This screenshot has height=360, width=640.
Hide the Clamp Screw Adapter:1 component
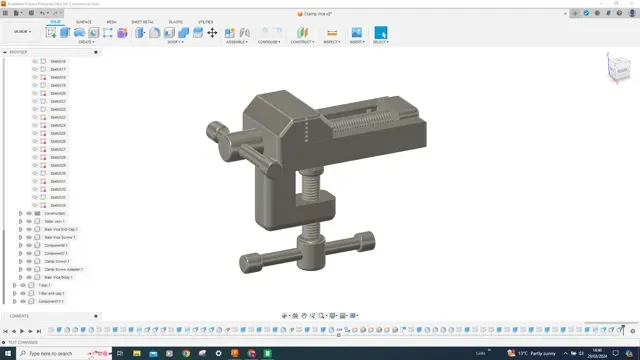pyautogui.click(x=29, y=269)
